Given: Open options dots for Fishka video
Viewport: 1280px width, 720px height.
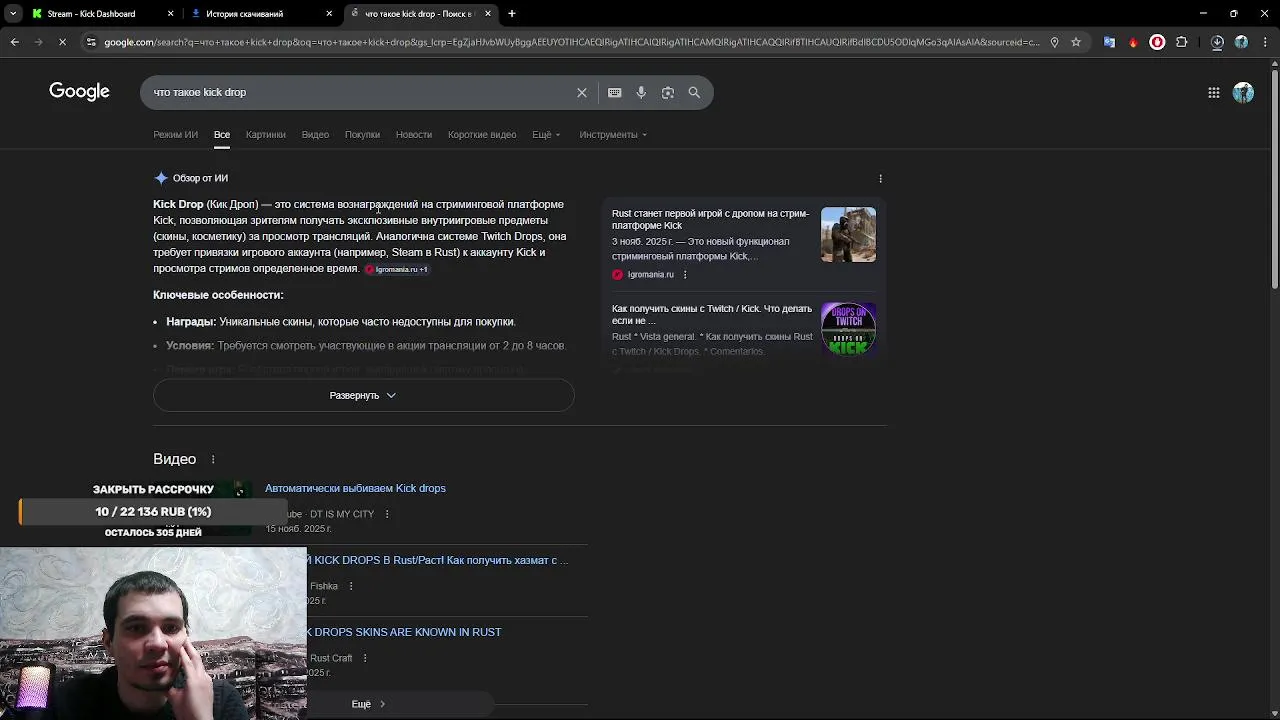Looking at the screenshot, I should [350, 586].
